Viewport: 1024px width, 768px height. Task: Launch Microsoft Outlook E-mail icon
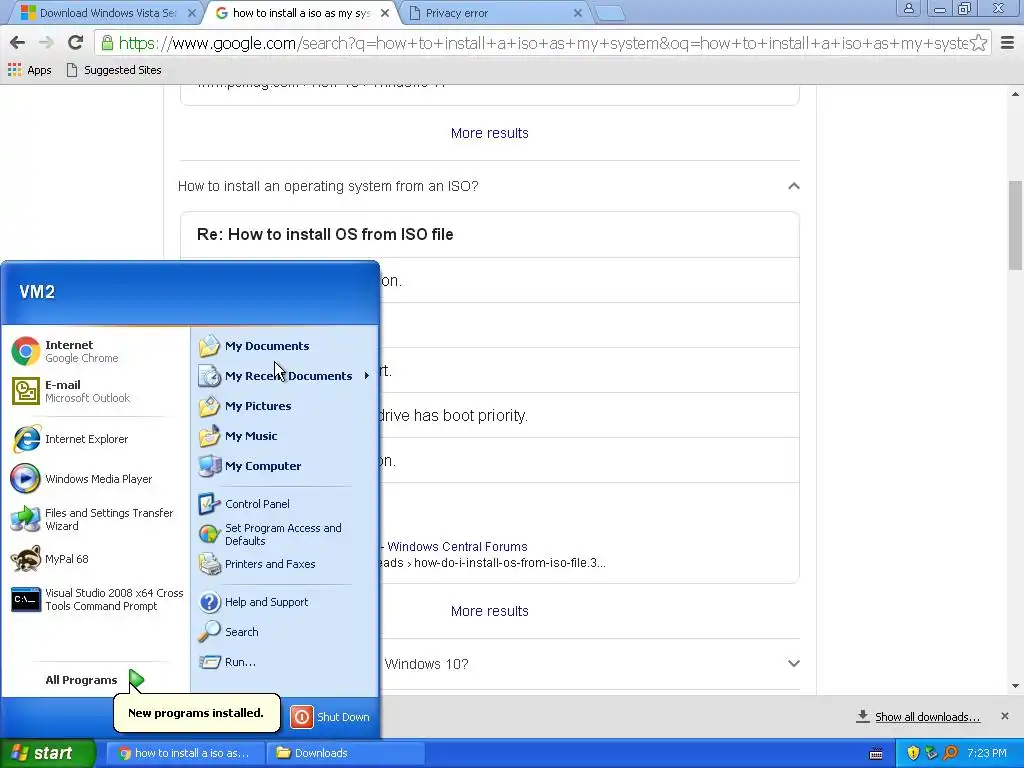click(x=25, y=391)
